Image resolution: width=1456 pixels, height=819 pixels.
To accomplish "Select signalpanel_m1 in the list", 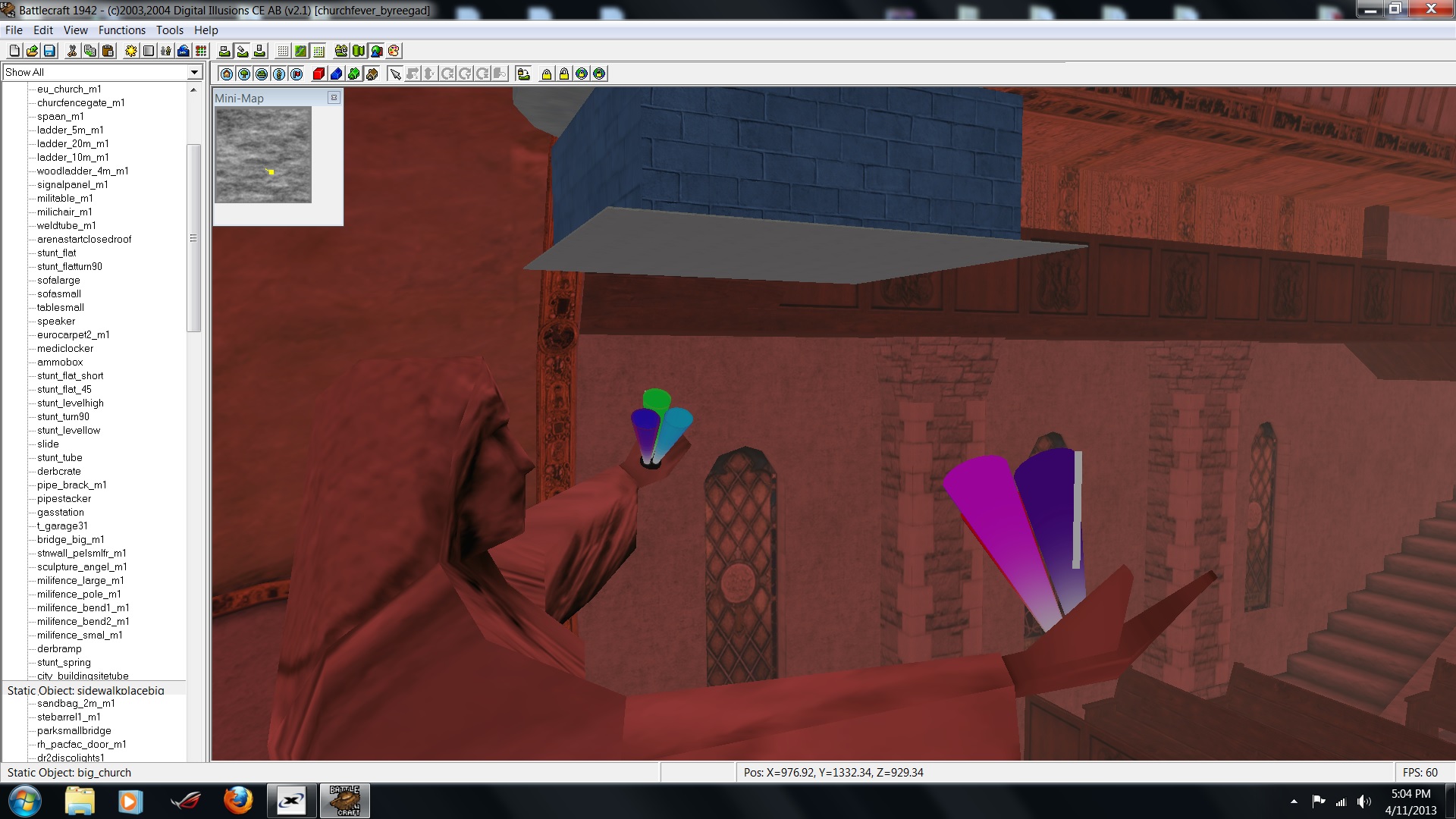I will click(72, 184).
